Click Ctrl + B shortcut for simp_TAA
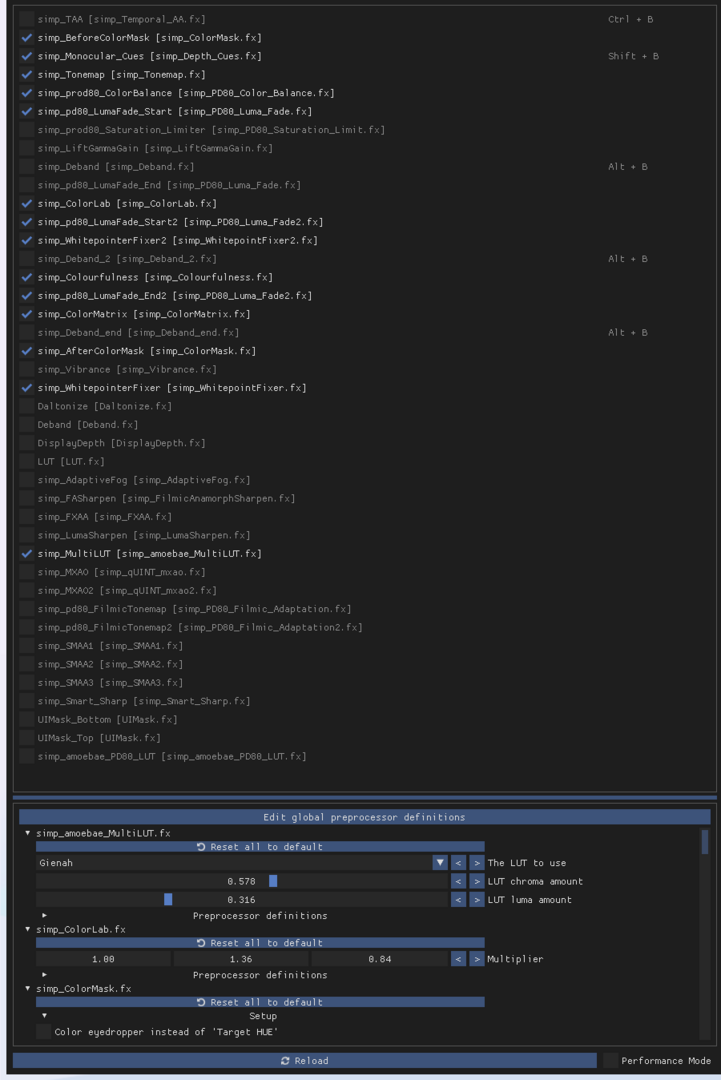Viewport: 721px width, 1080px height. click(x=631, y=19)
